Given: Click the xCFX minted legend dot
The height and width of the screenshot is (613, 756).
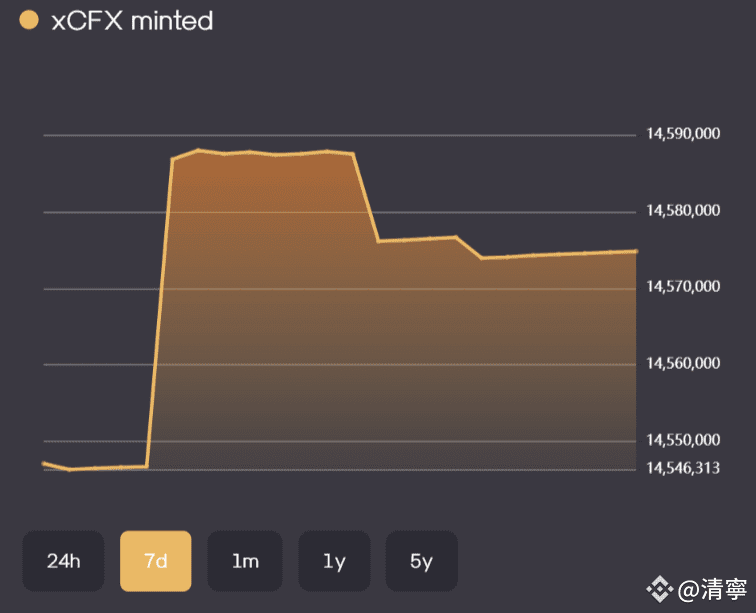Looking at the screenshot, I should point(28,20).
